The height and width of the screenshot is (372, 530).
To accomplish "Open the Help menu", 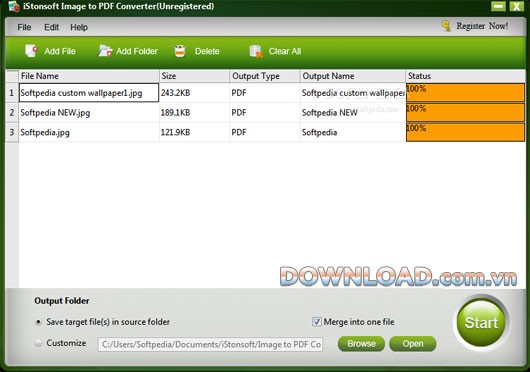I will click(79, 27).
